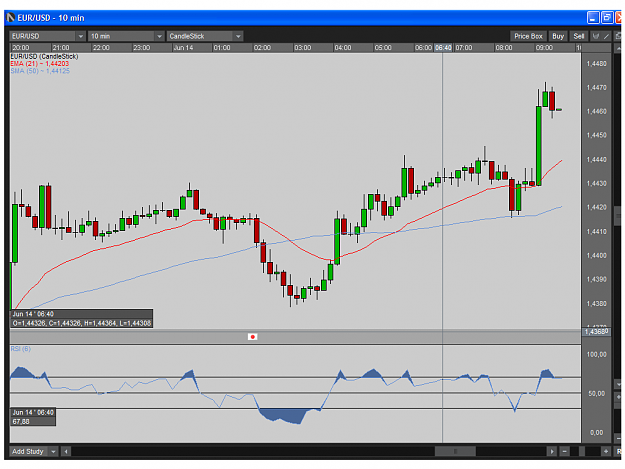Viewport: 625px width, 469px height.
Task: Open the Add Study dropdown arrow
Action: 53,451
